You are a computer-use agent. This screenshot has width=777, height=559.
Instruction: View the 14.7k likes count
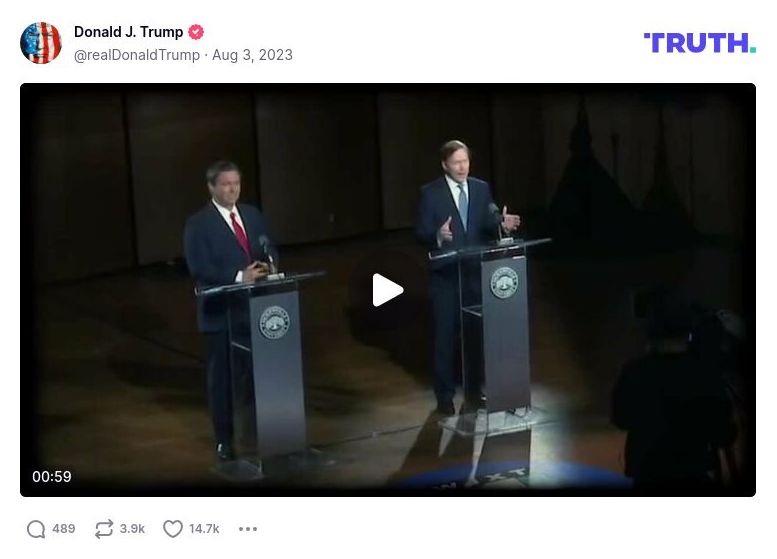[x=204, y=529]
